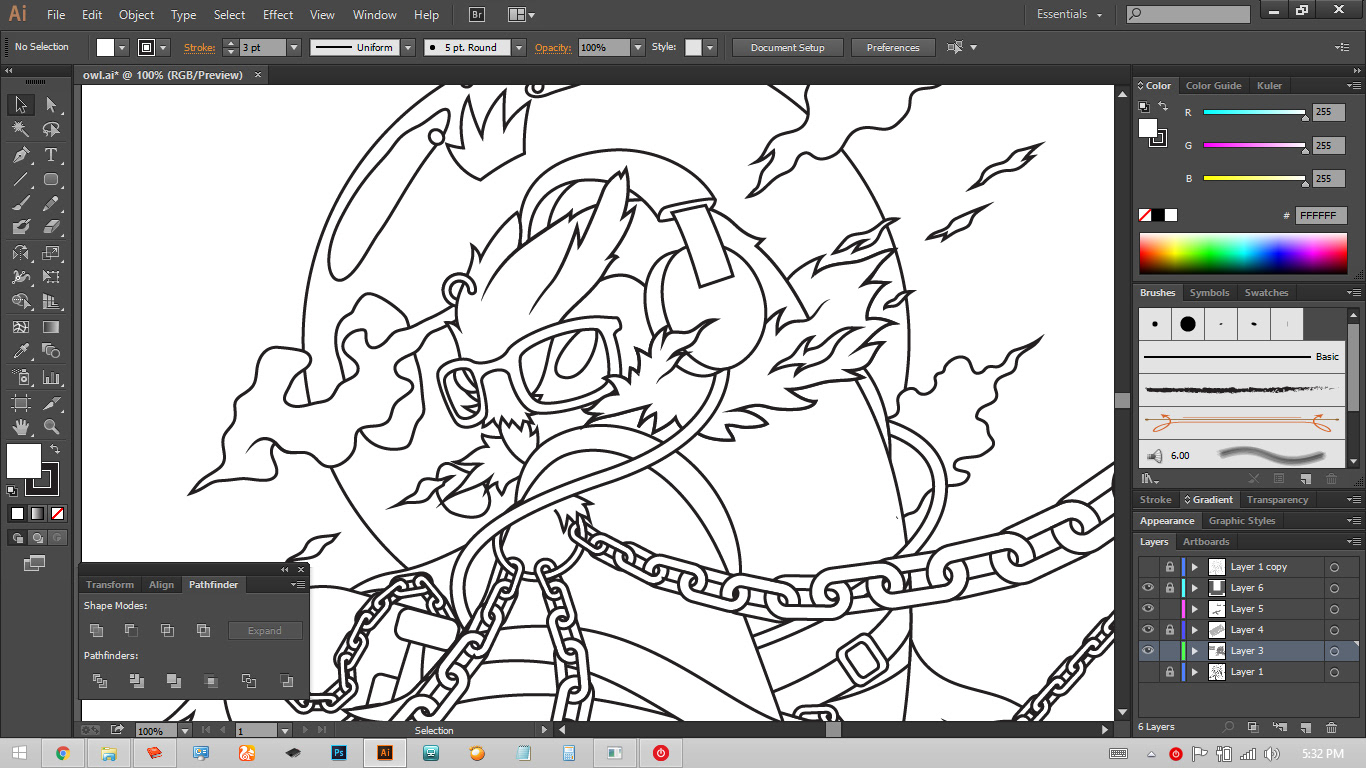Adjust the R color slider

[1255, 113]
